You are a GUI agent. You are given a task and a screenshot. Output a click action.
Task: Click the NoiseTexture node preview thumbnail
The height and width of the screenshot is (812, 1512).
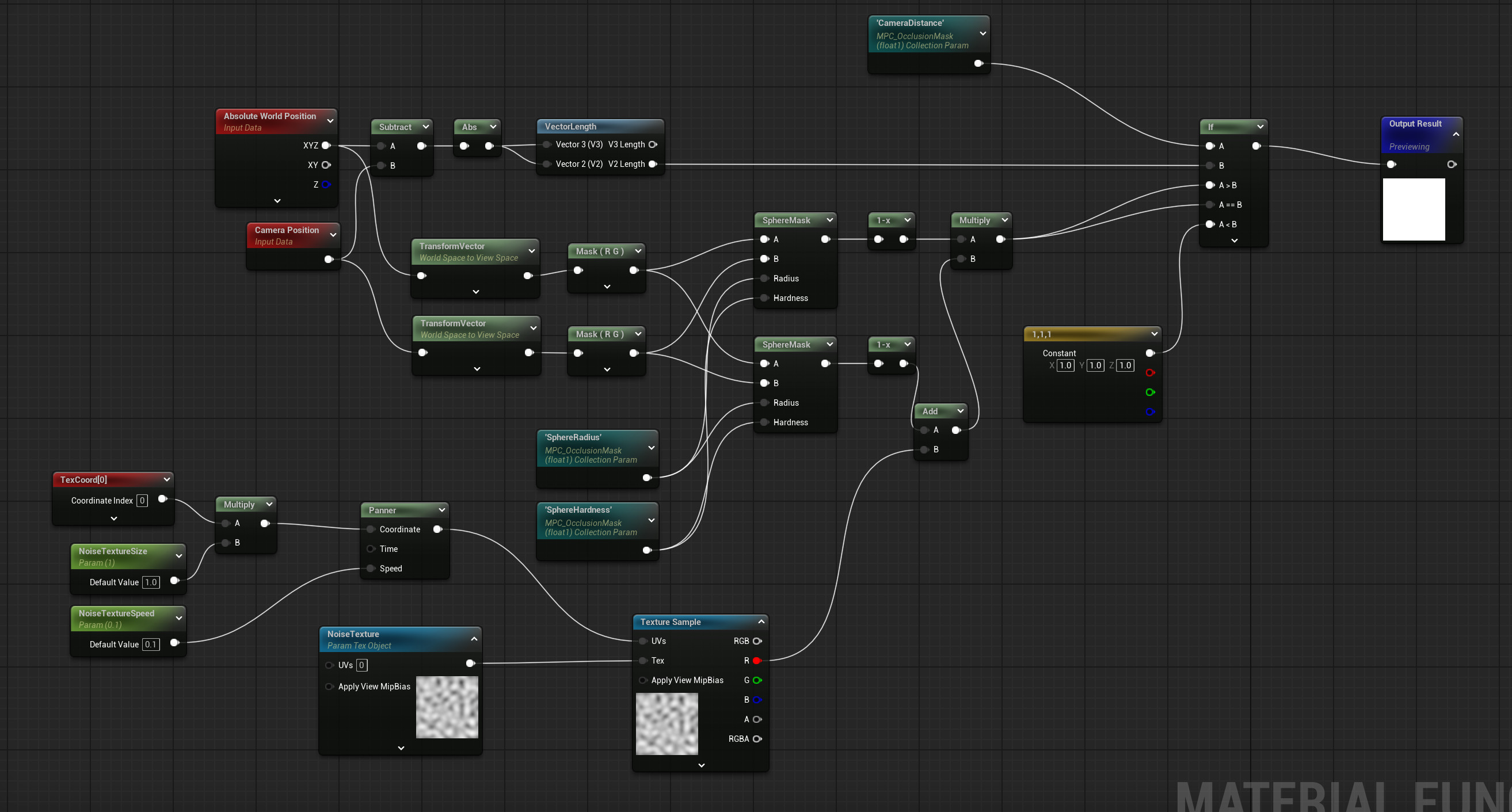pos(447,707)
